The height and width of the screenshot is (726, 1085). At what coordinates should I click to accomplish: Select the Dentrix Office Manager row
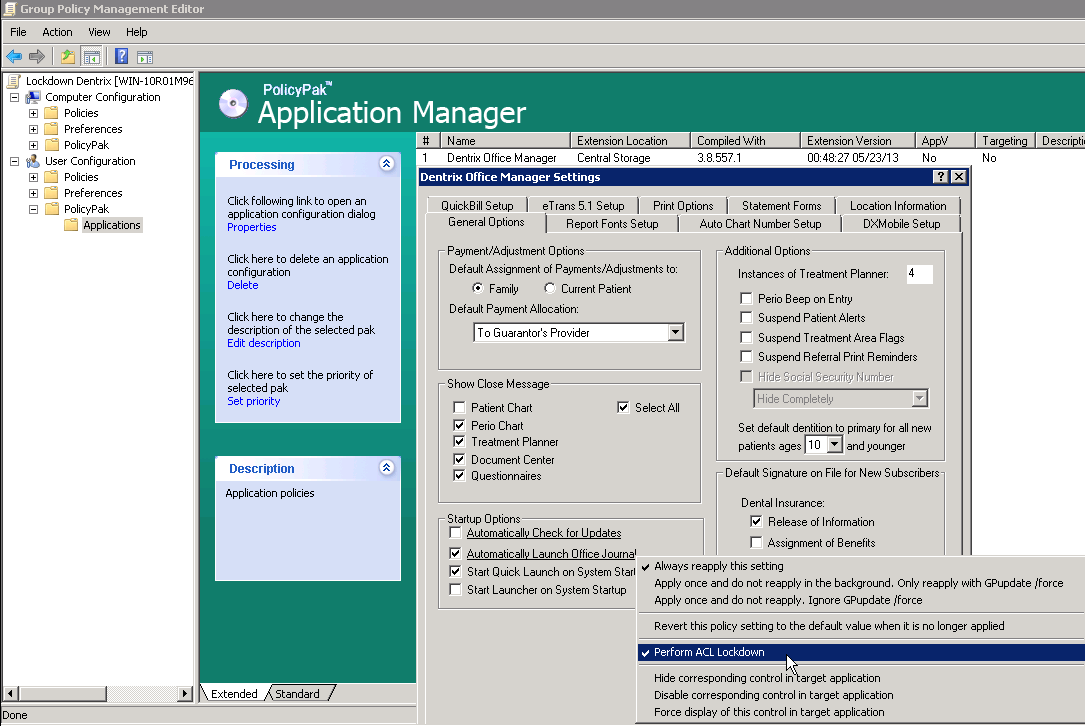(750, 158)
